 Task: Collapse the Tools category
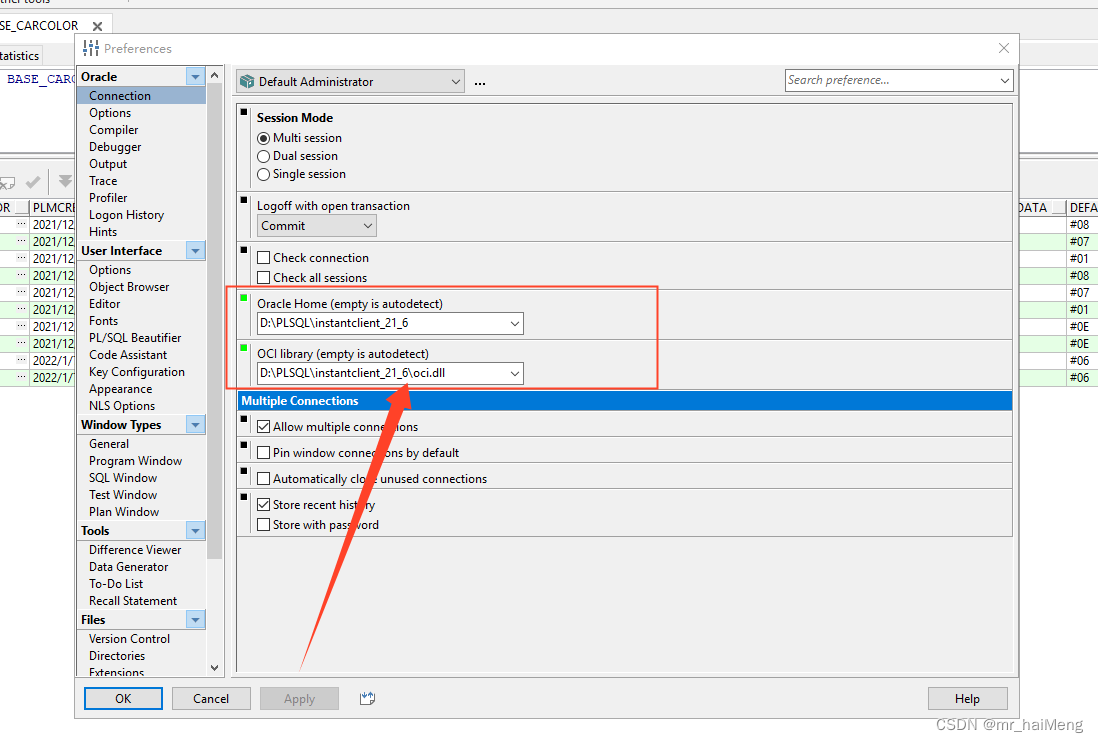pos(195,530)
